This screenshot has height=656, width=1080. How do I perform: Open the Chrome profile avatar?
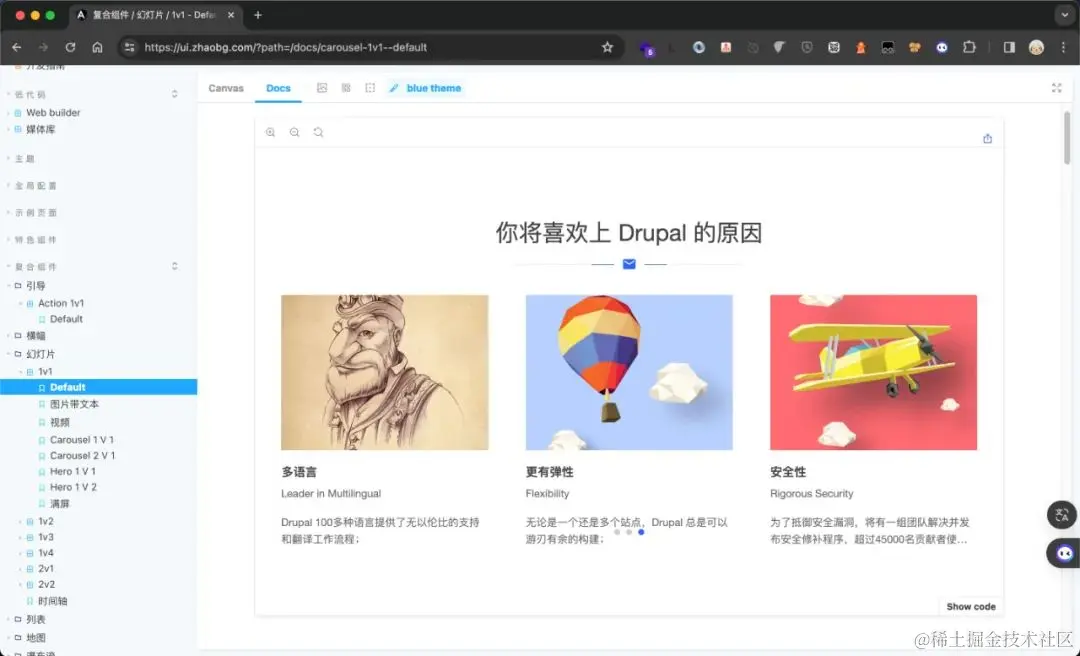coord(1036,47)
